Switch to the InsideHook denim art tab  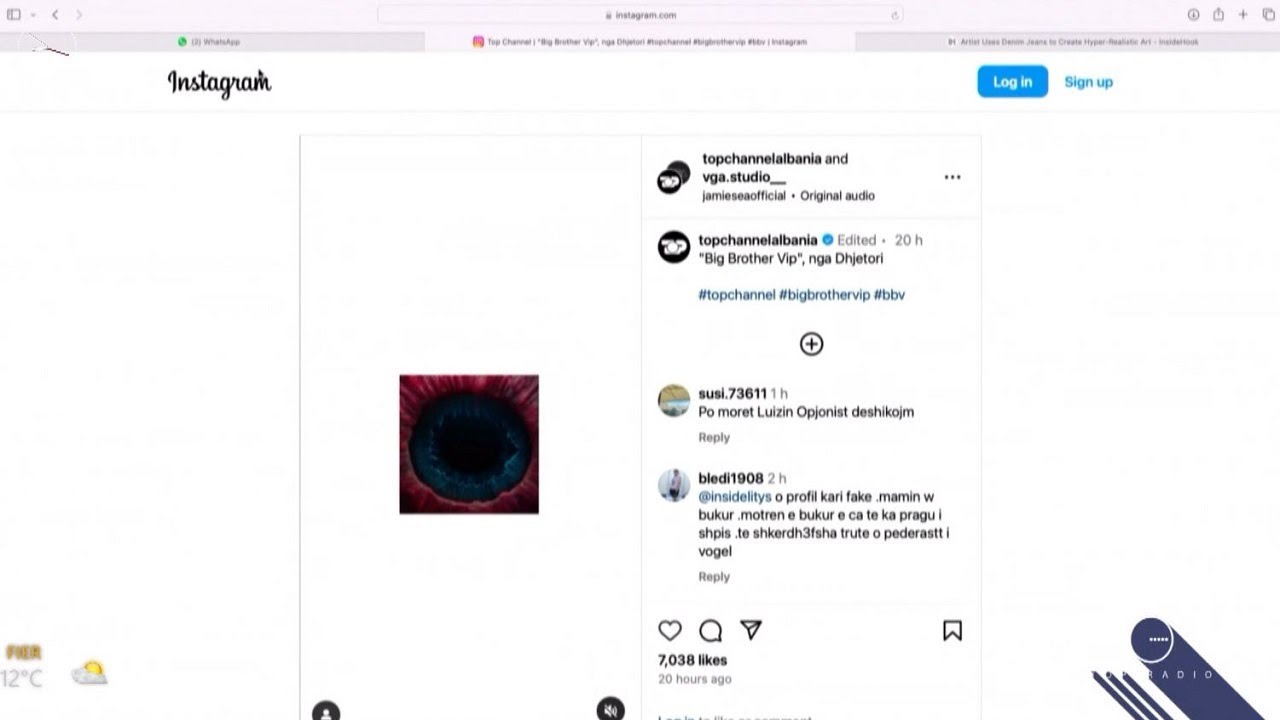pos(1068,42)
